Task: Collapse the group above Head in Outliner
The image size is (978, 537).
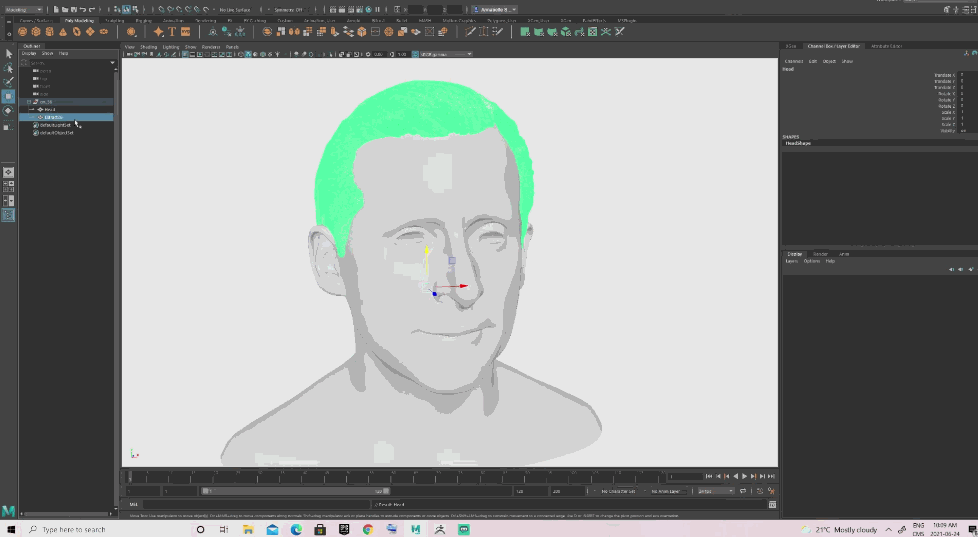Action: [30, 101]
